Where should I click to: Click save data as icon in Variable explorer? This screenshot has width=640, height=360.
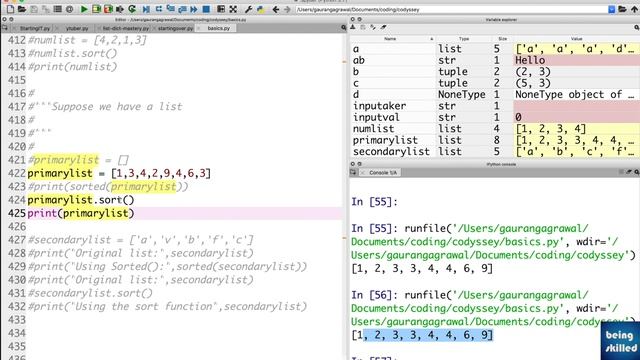click(x=373, y=27)
